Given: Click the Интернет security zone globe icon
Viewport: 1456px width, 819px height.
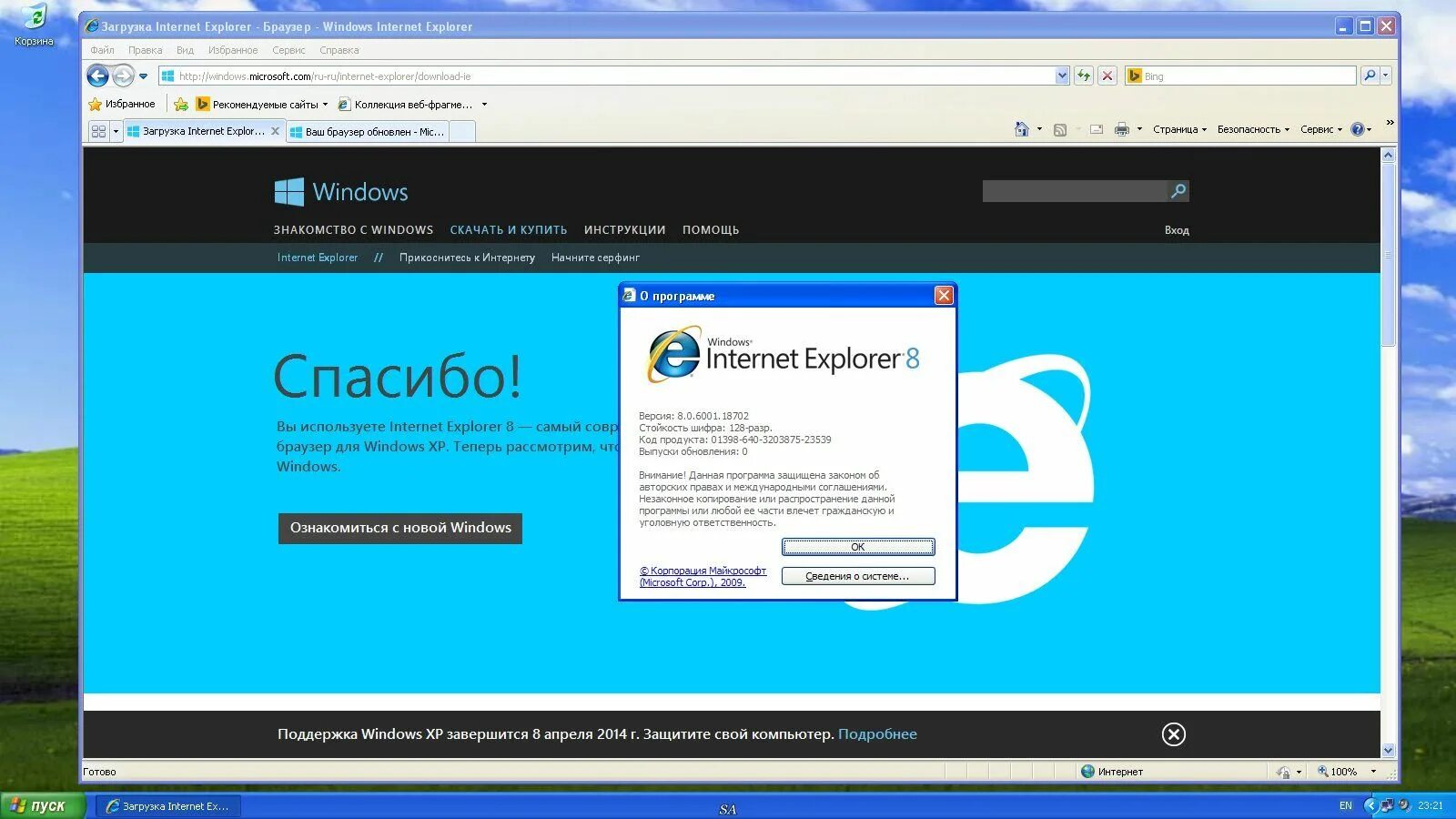Looking at the screenshot, I should [x=1087, y=772].
